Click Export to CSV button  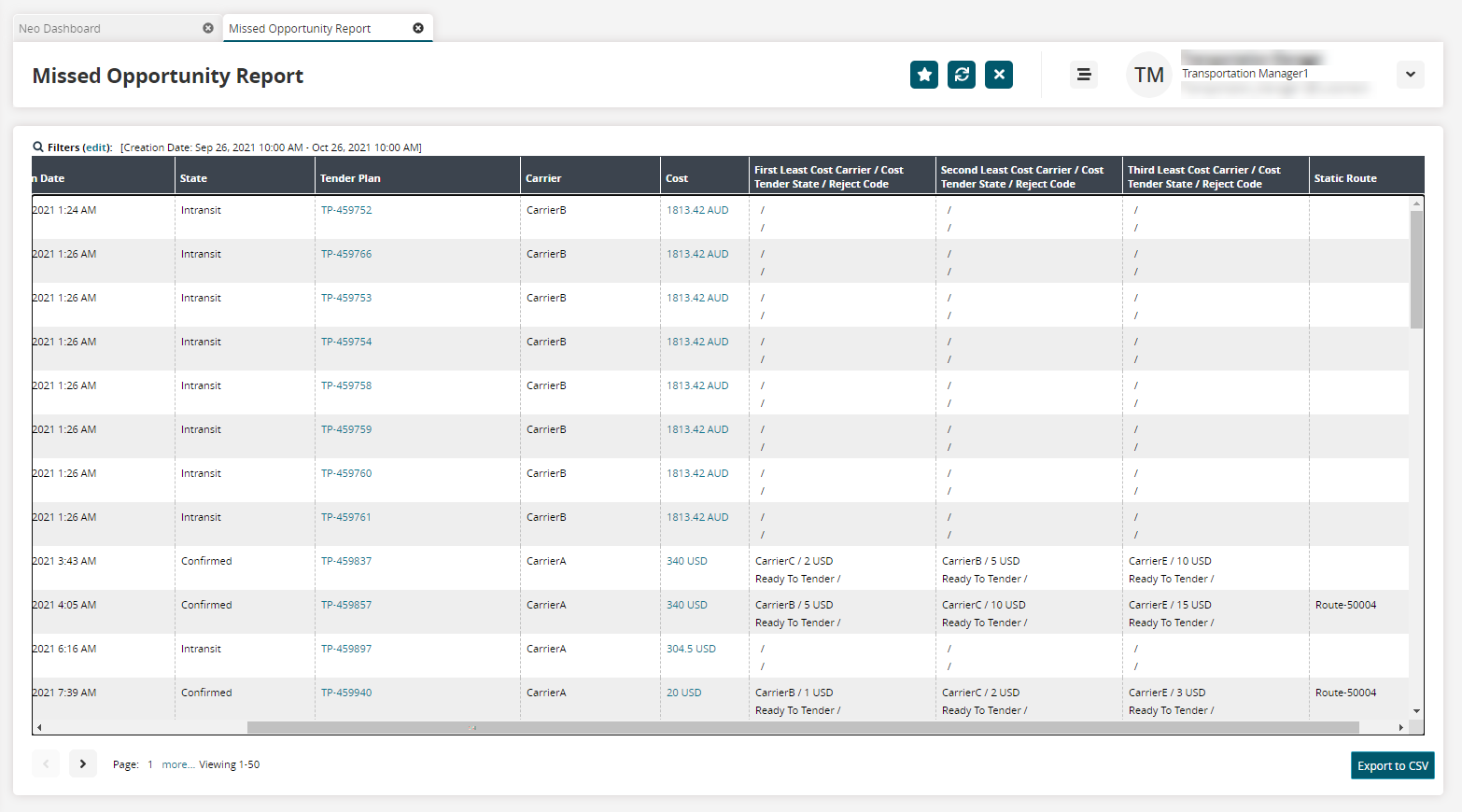(1392, 765)
